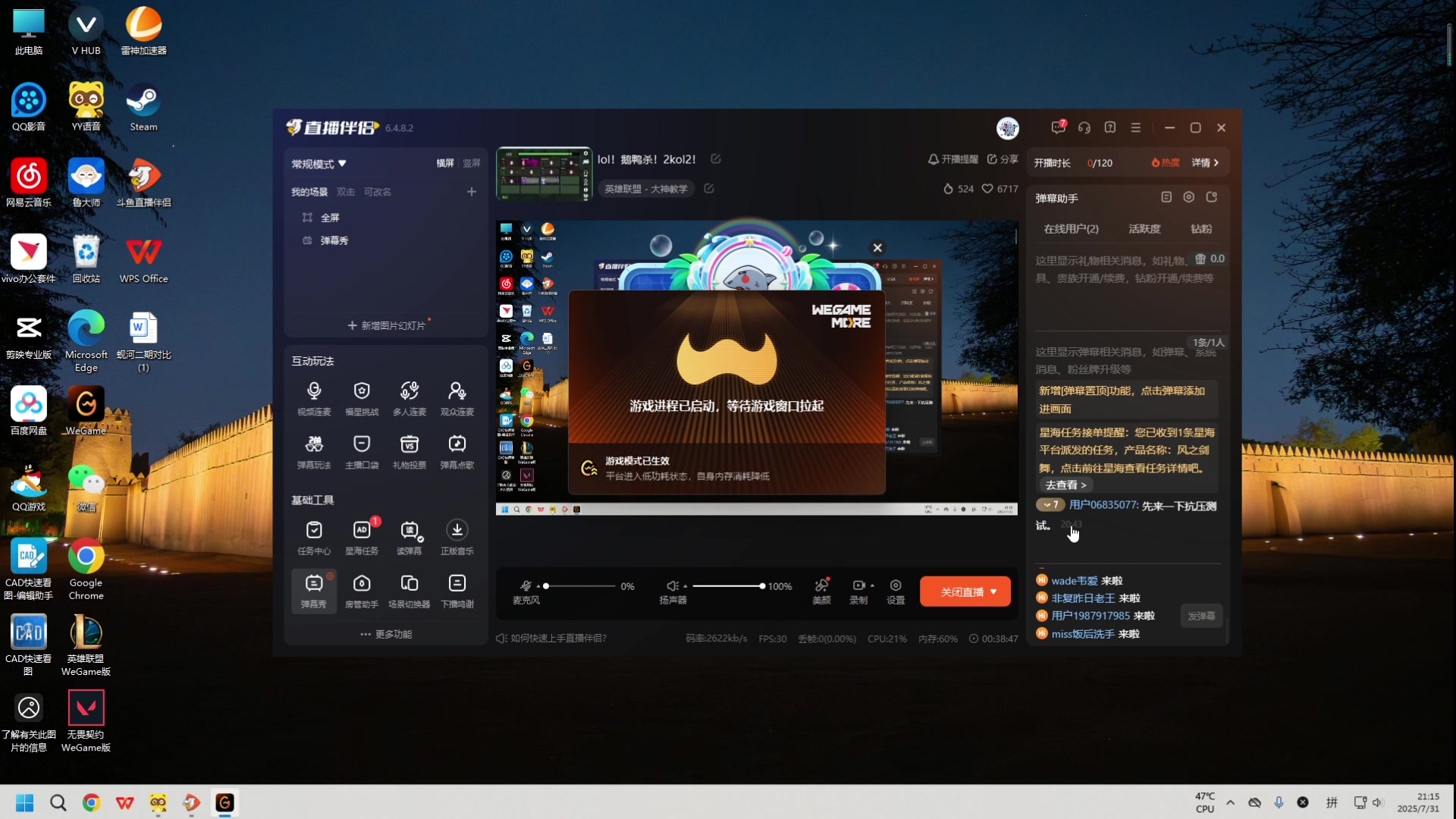Adjust the speaker volume slider

coord(727,586)
